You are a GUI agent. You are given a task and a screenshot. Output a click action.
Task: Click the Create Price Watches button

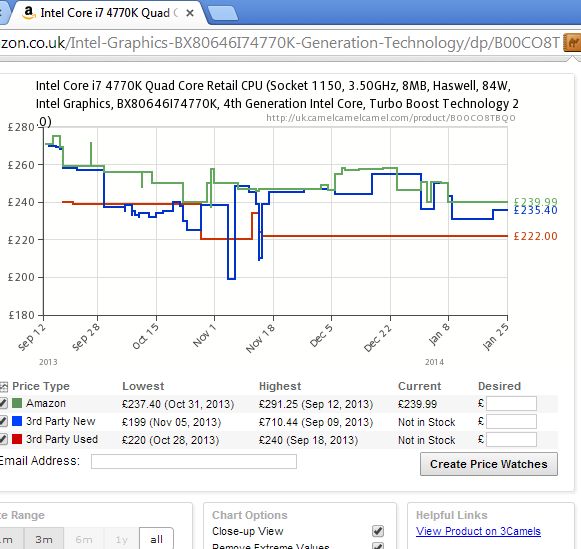(489, 464)
